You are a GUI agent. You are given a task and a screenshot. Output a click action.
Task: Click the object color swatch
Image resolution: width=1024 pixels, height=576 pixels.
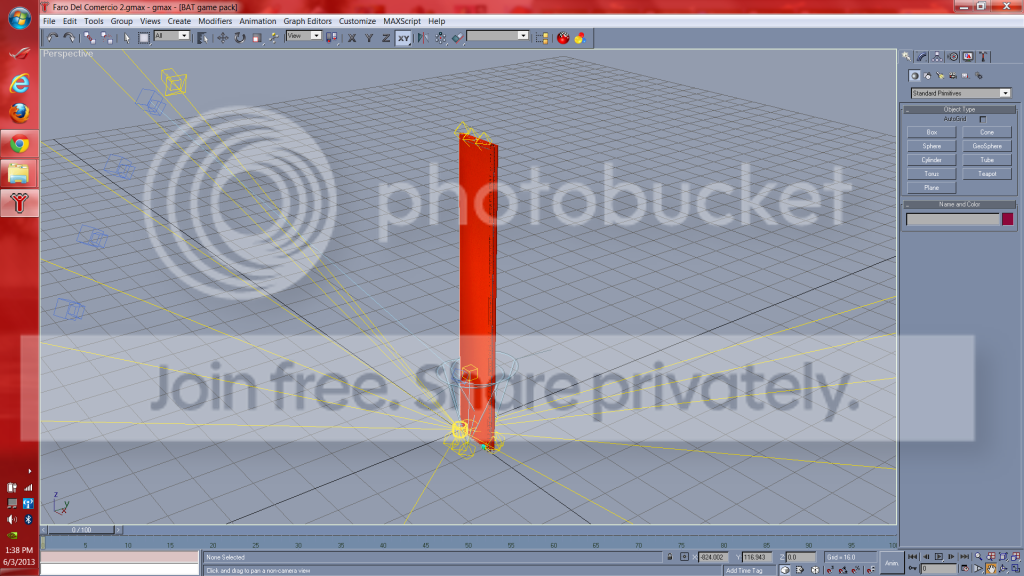1008,219
